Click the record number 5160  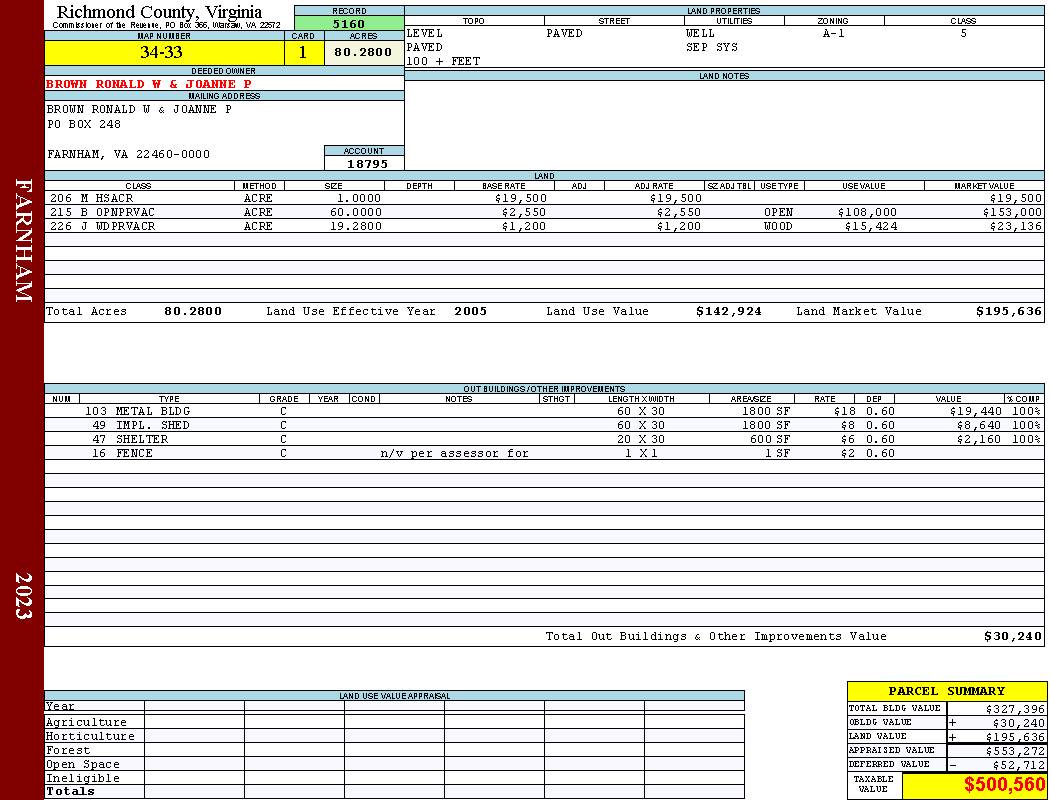click(349, 23)
